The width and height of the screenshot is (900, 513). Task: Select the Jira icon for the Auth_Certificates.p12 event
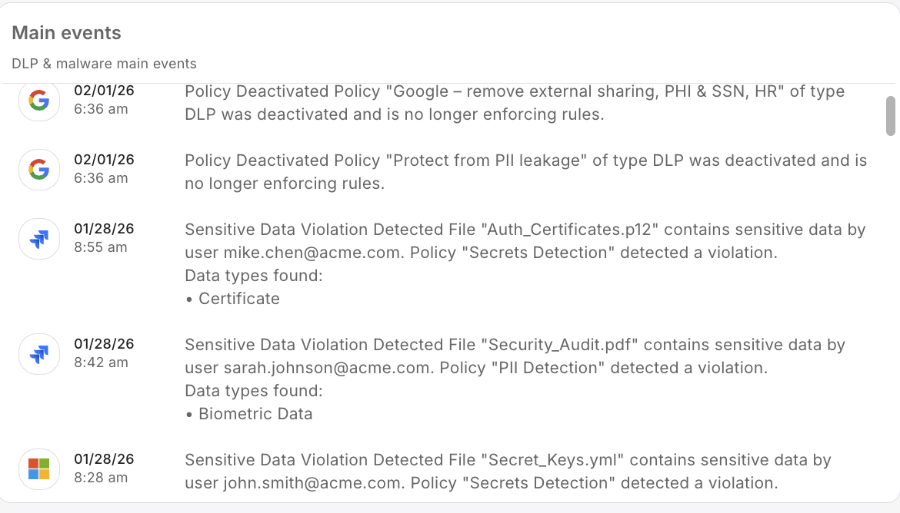[x=39, y=239]
